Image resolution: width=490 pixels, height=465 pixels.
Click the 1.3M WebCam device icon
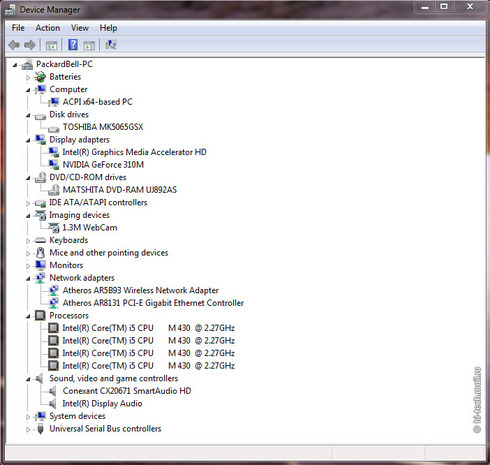point(54,228)
